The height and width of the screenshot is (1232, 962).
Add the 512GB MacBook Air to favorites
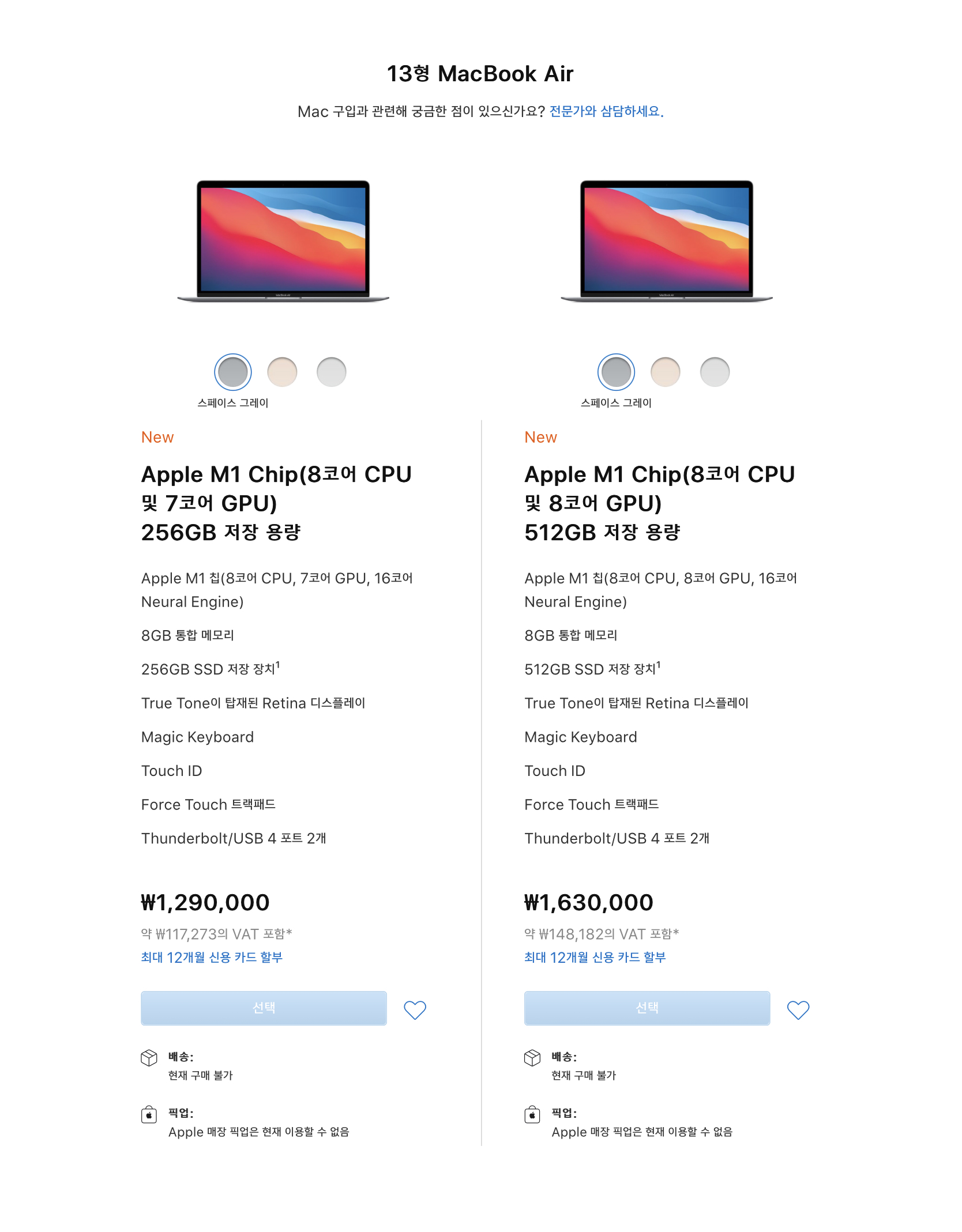pos(798,1009)
